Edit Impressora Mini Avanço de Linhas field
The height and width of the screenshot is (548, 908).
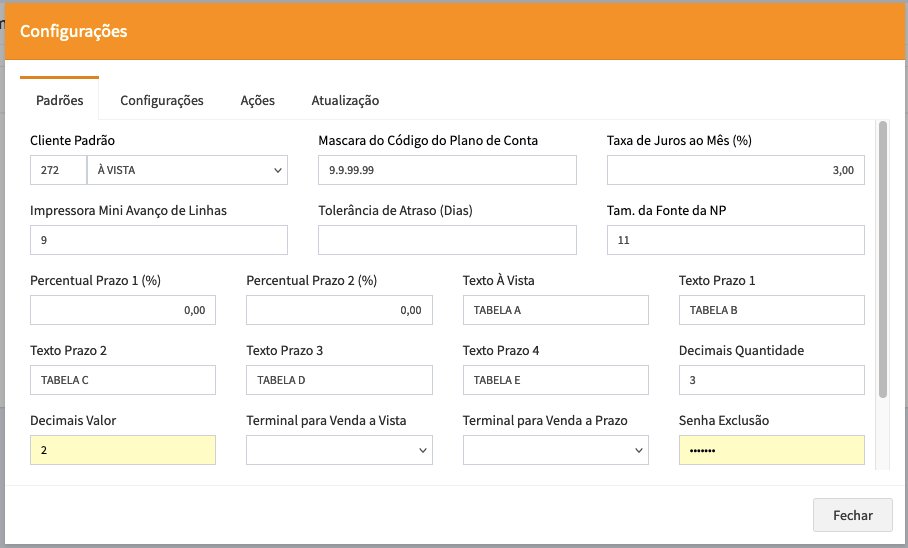point(159,240)
